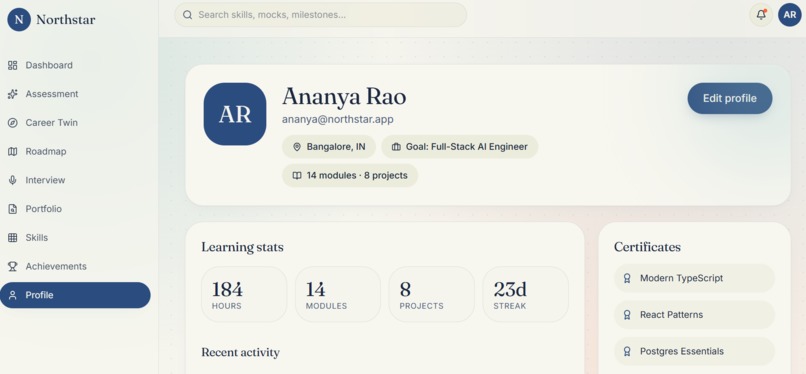Screen dimensions: 806x374
Task: Click the Profile person icon
Action: (x=13, y=295)
